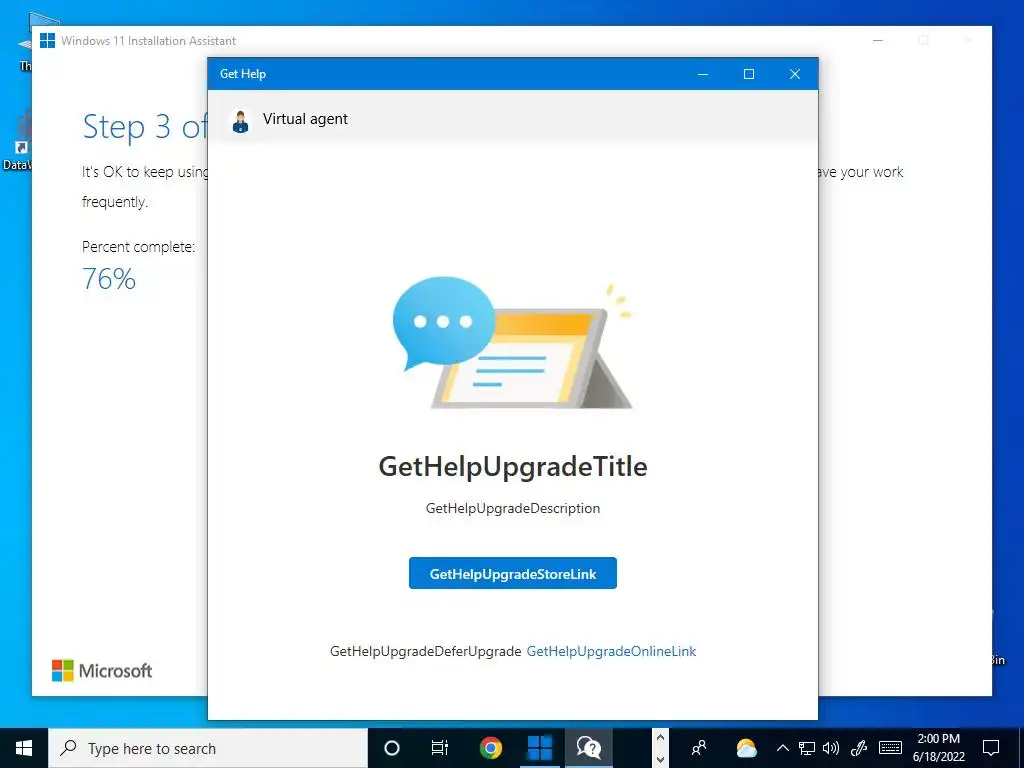This screenshot has width=1024, height=768.
Task: Open the Windows Start menu
Action: tap(24, 748)
